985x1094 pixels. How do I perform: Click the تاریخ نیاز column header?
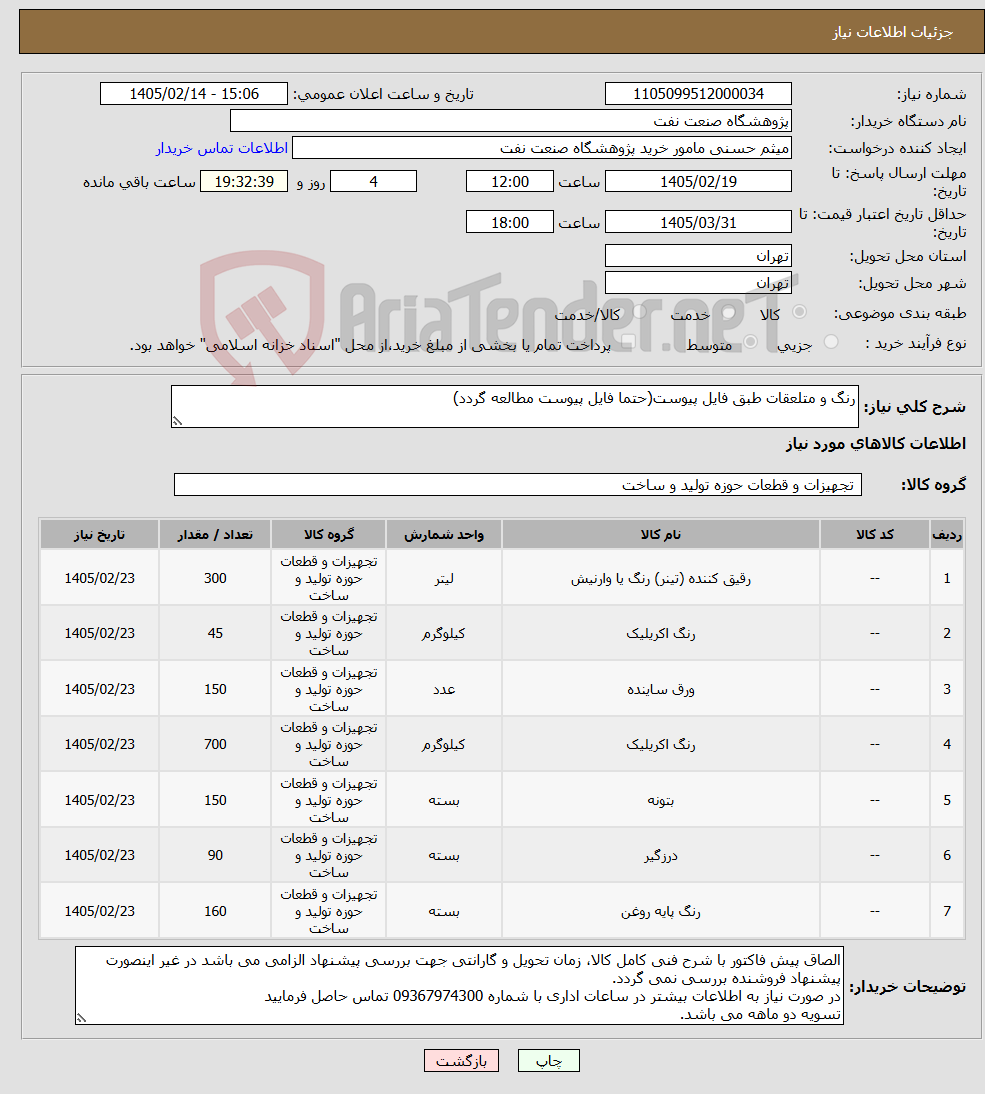point(100,534)
